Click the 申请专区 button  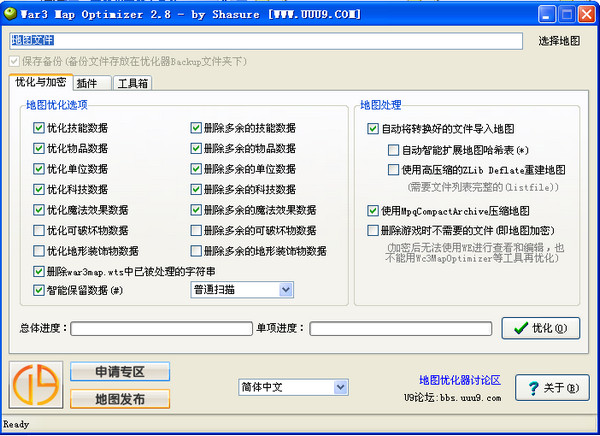pos(120,372)
